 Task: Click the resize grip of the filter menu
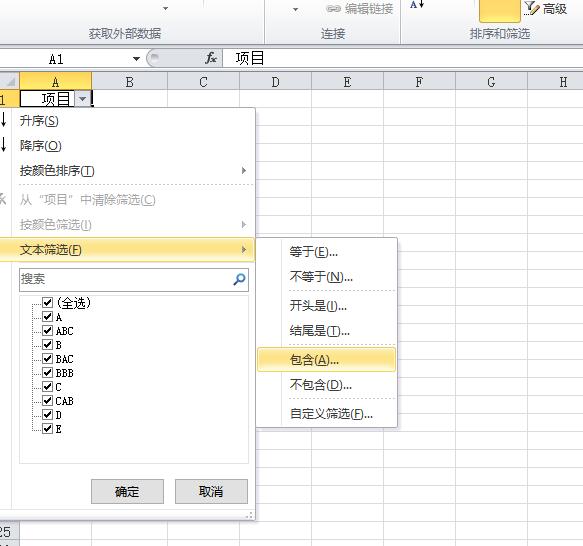[249, 515]
